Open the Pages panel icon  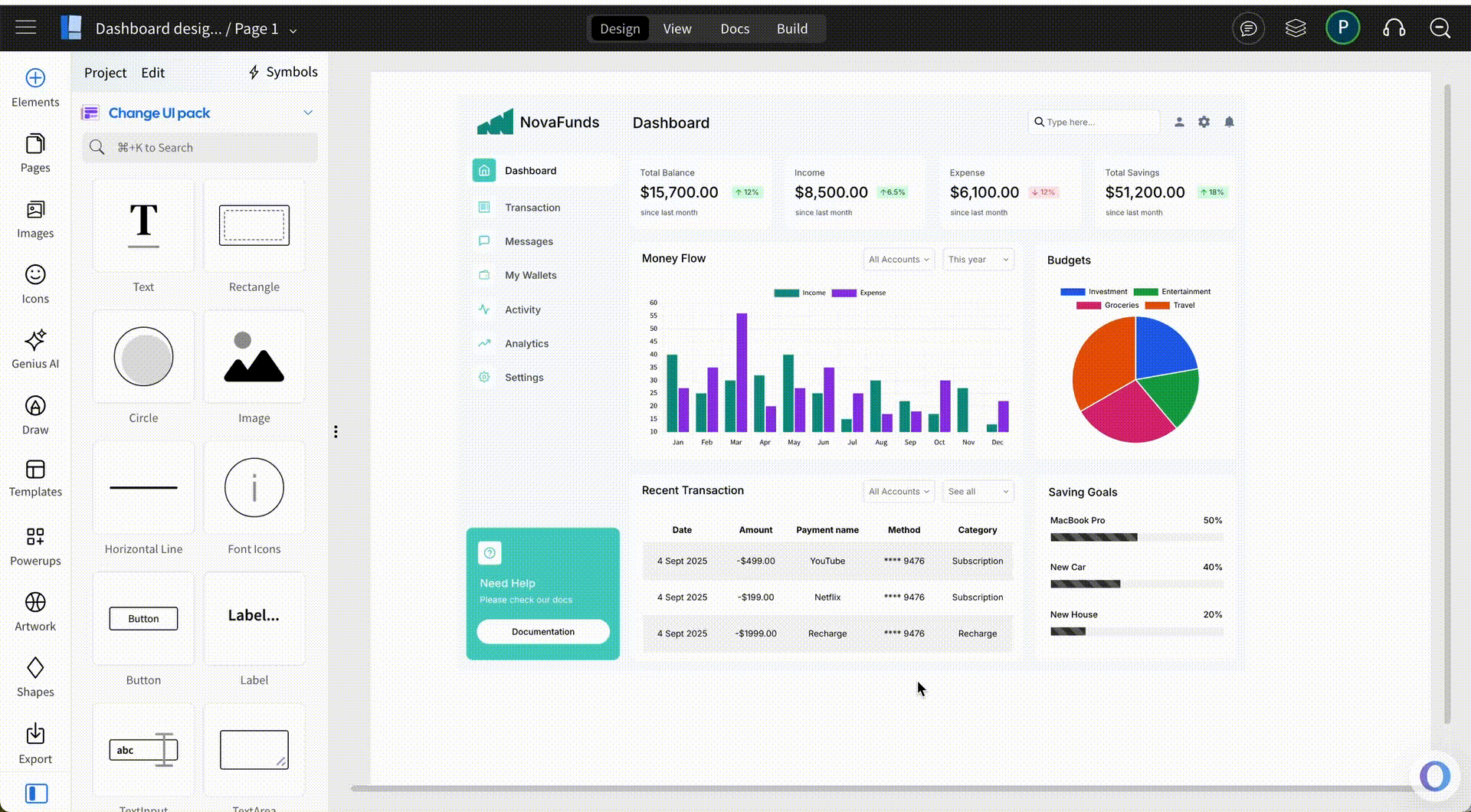(x=35, y=153)
